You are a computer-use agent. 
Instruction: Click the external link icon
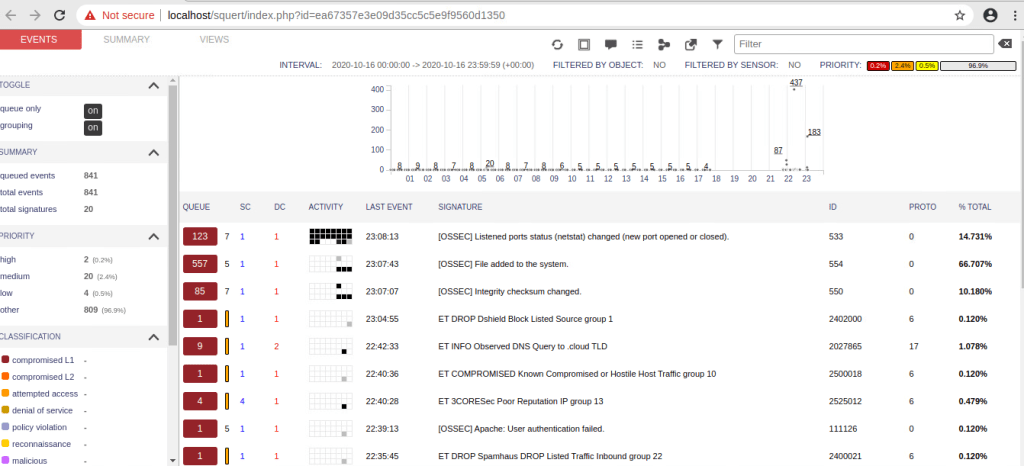coord(690,45)
